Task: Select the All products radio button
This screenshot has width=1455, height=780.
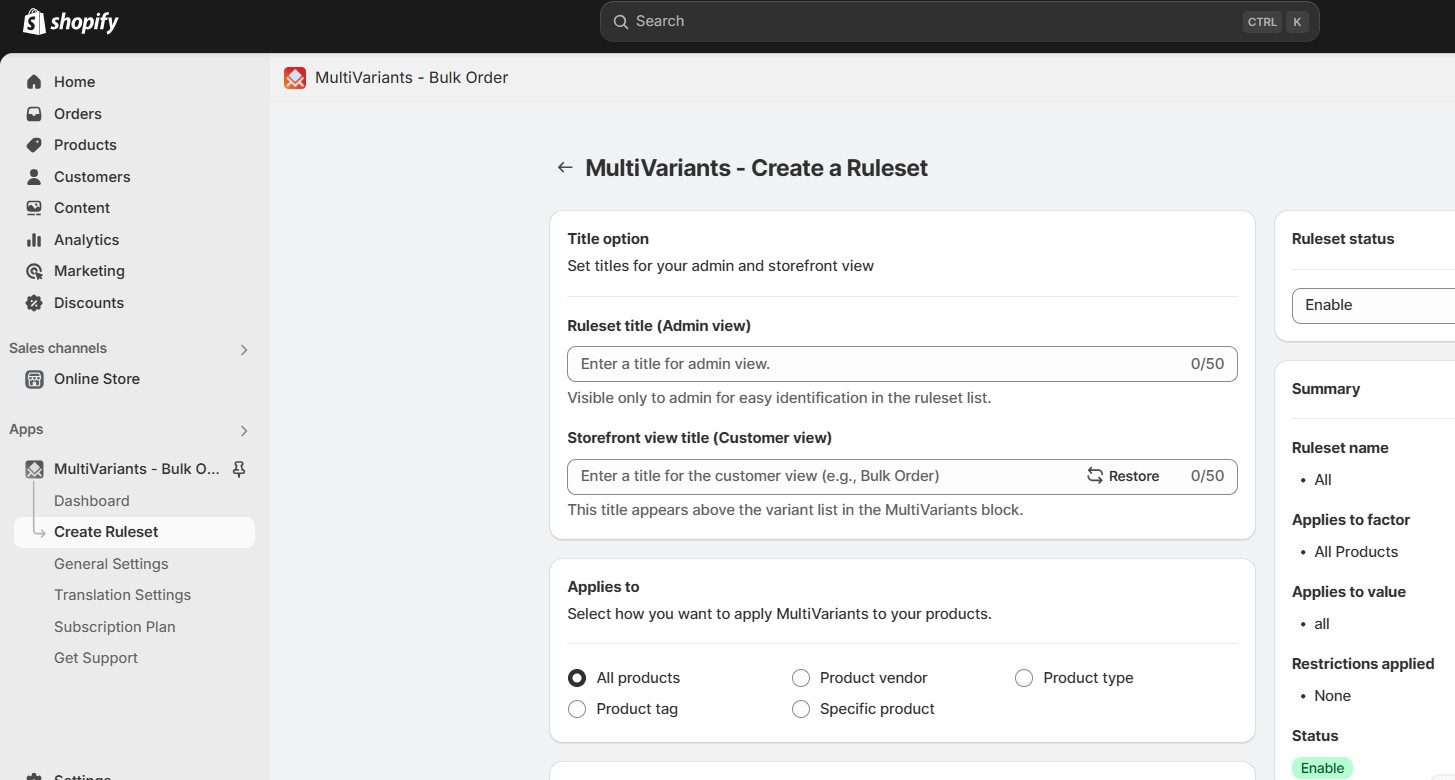Action: pyautogui.click(x=577, y=677)
